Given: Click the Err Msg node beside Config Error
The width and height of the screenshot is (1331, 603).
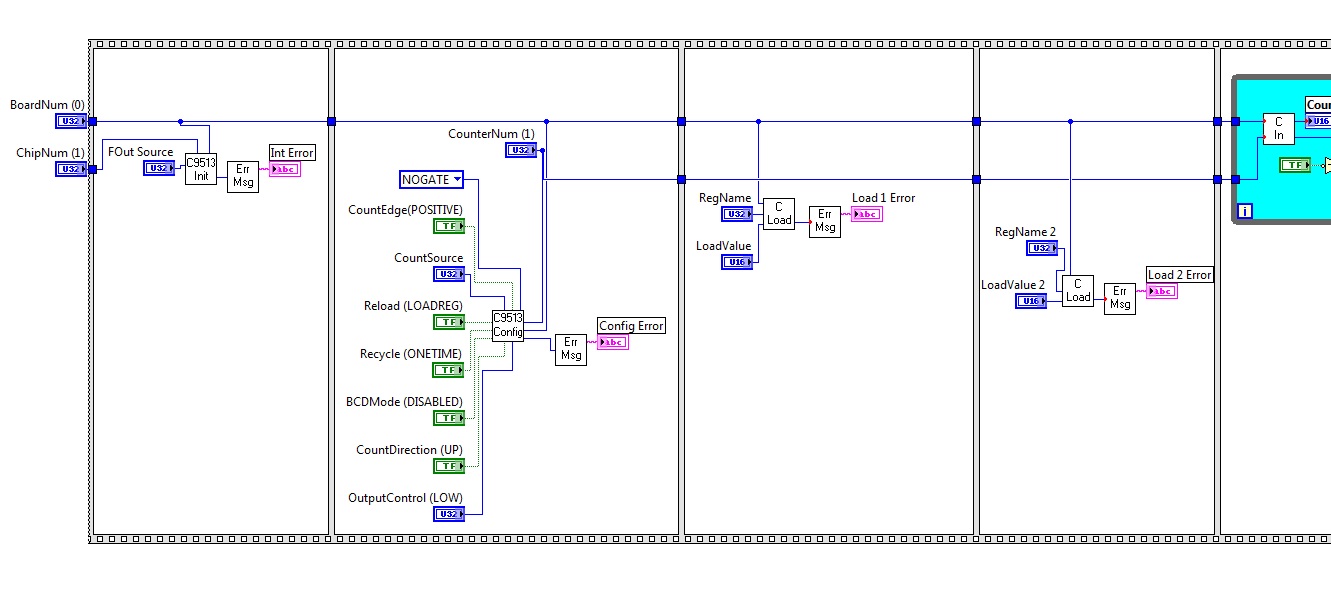Looking at the screenshot, I should coord(571,350).
